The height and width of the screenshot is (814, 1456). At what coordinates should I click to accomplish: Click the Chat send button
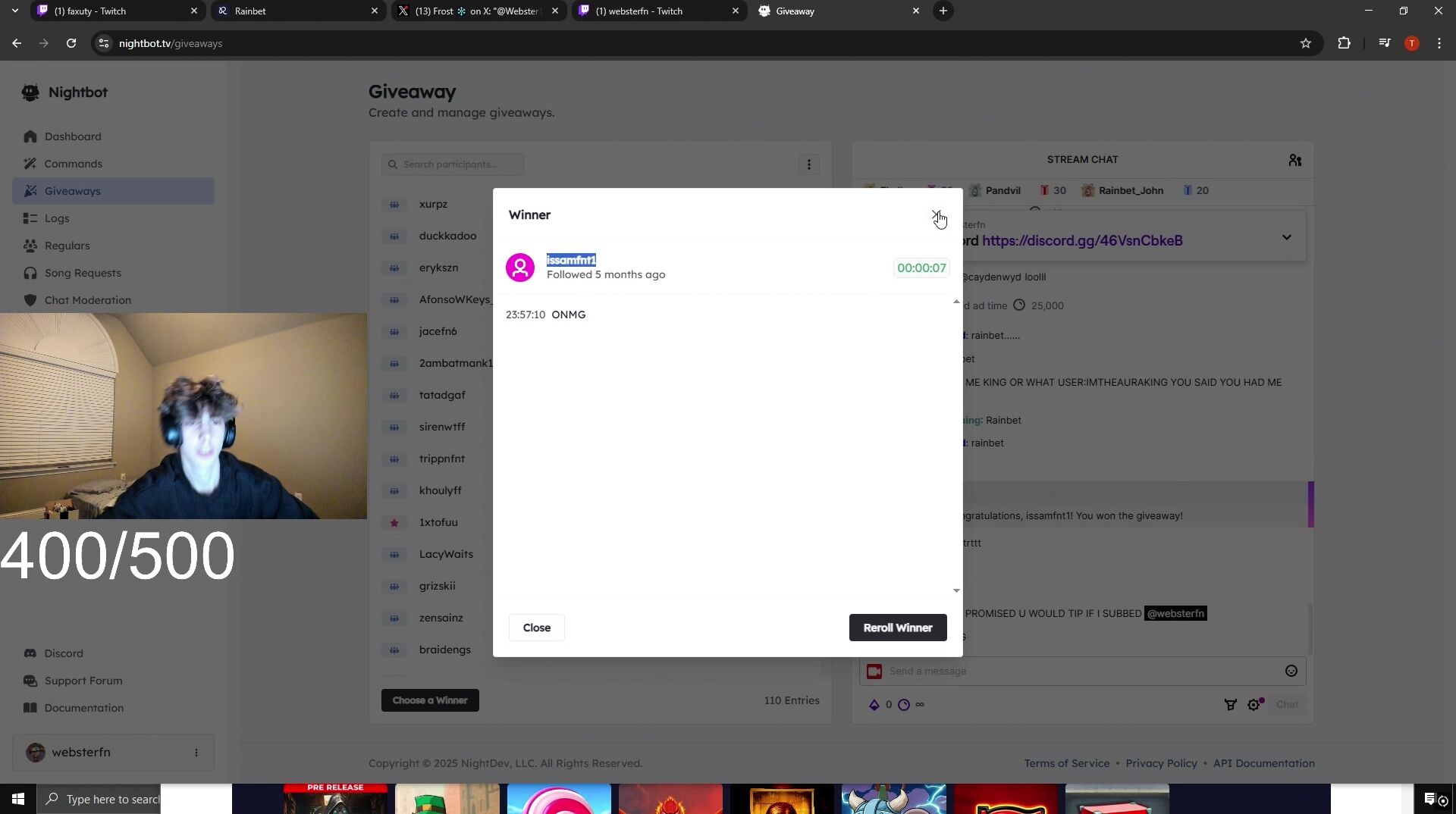pyautogui.click(x=1287, y=705)
